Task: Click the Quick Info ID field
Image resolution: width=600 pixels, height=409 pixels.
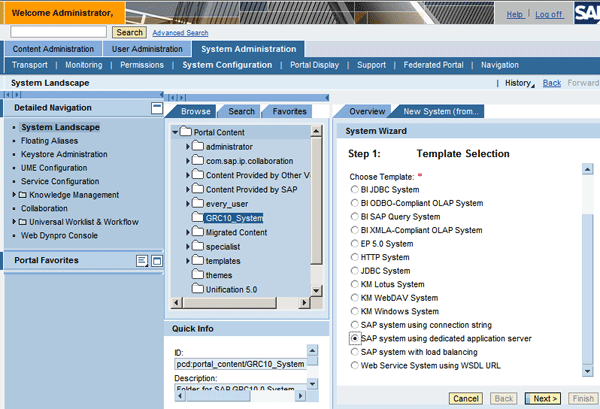Action: click(x=240, y=364)
